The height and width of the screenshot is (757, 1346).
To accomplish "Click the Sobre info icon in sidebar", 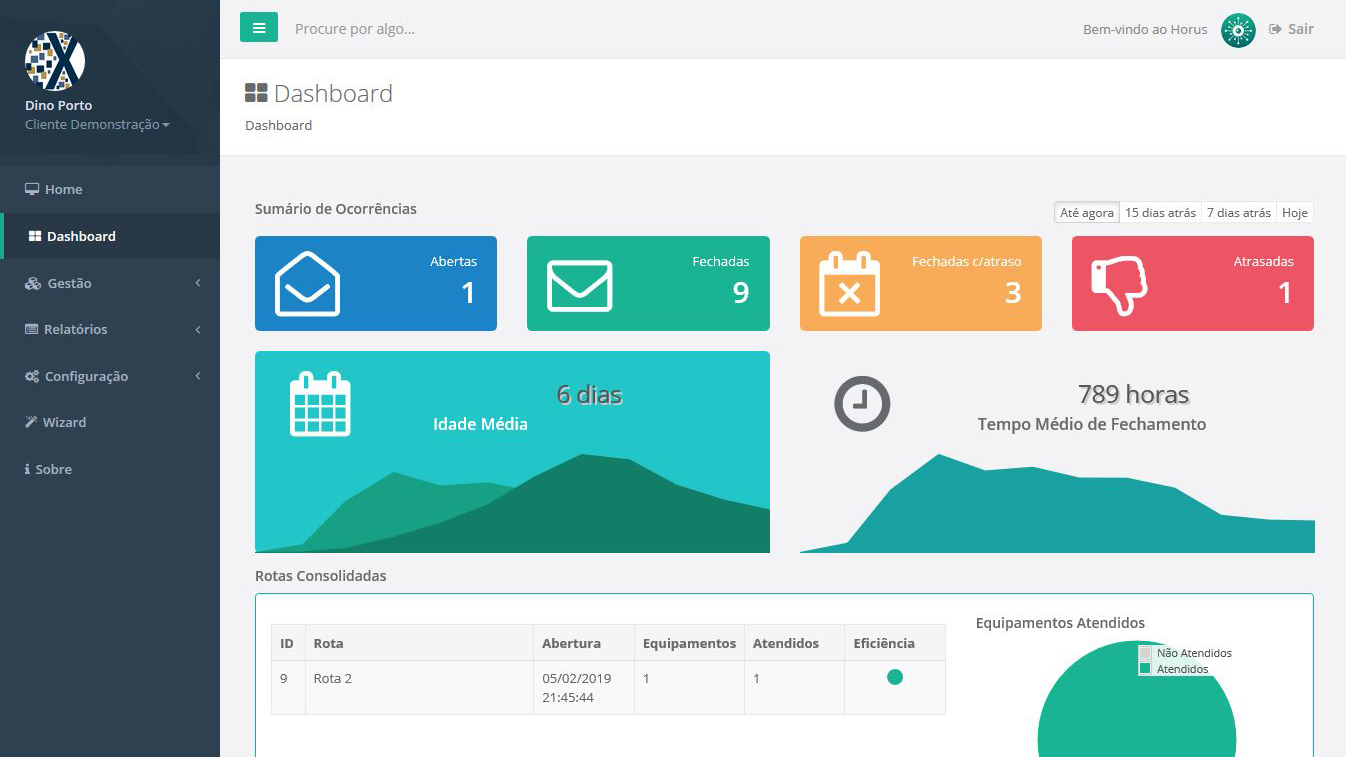I will click(x=27, y=469).
